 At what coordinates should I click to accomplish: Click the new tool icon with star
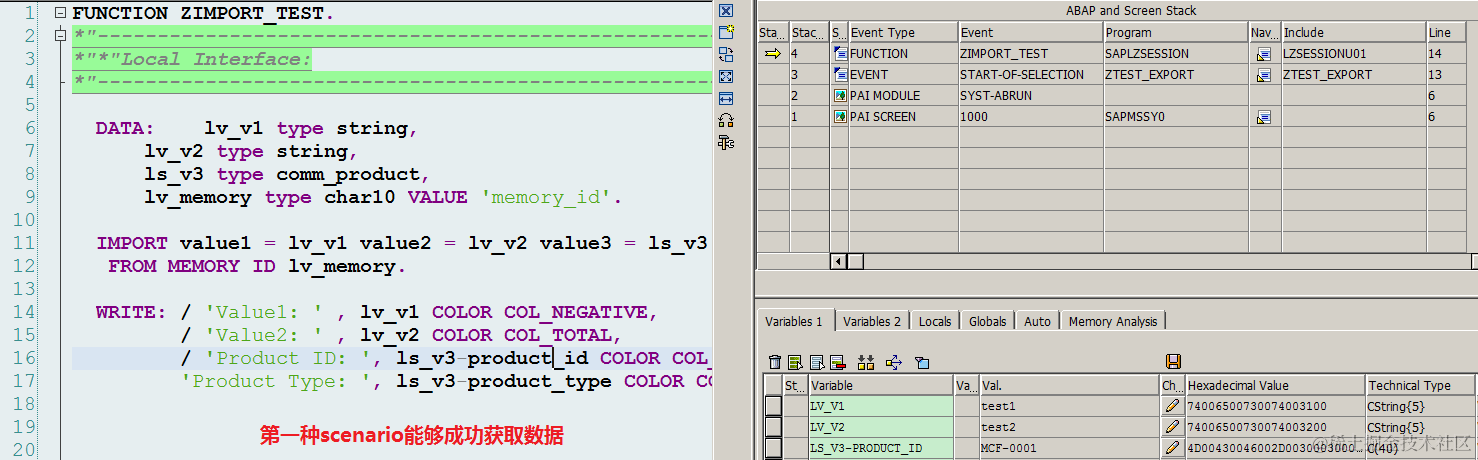727,32
